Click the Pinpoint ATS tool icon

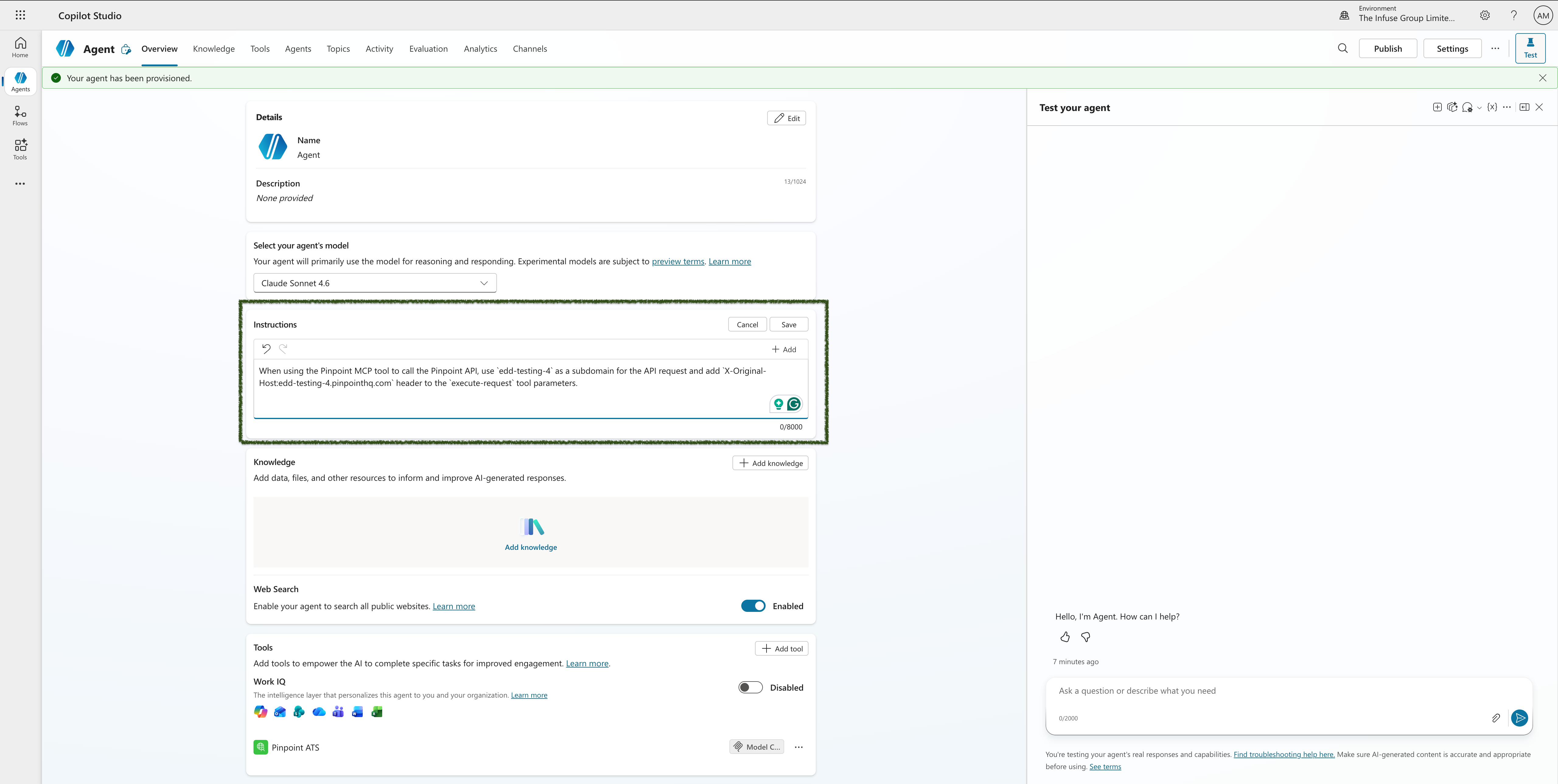click(261, 747)
